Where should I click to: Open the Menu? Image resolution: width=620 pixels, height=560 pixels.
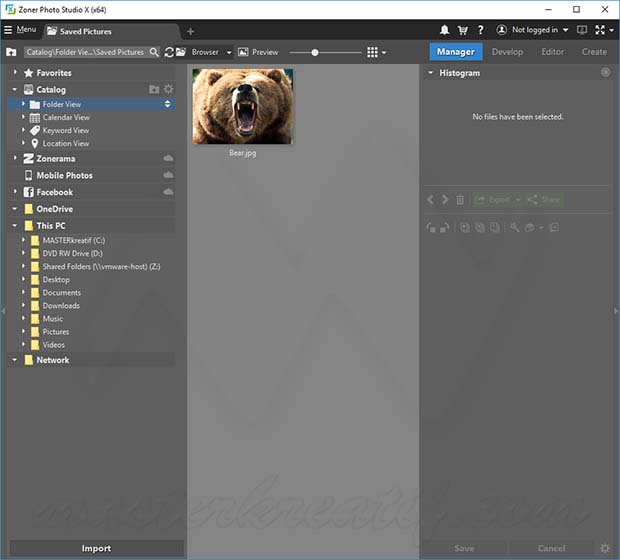(x=26, y=30)
